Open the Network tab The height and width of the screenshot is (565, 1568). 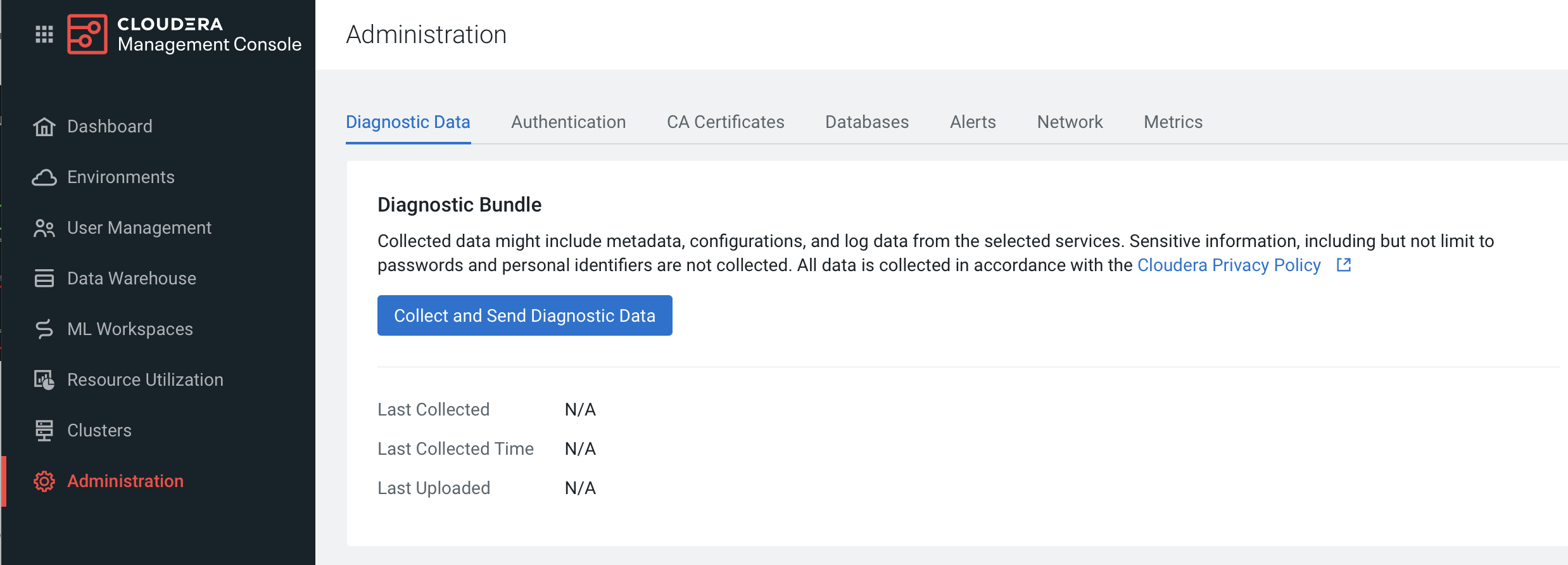pyautogui.click(x=1070, y=122)
